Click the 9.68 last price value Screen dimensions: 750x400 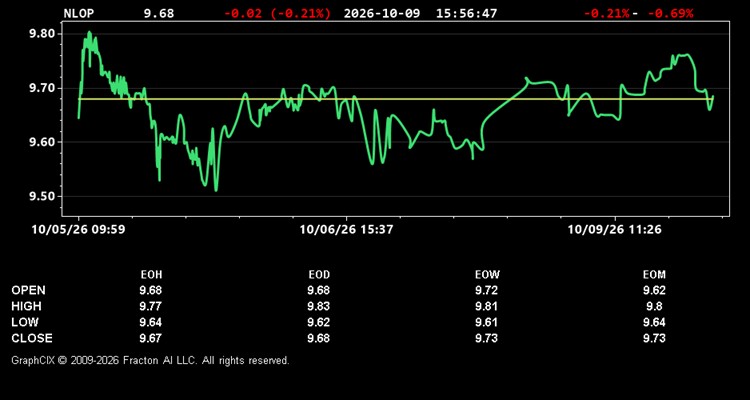pos(159,13)
